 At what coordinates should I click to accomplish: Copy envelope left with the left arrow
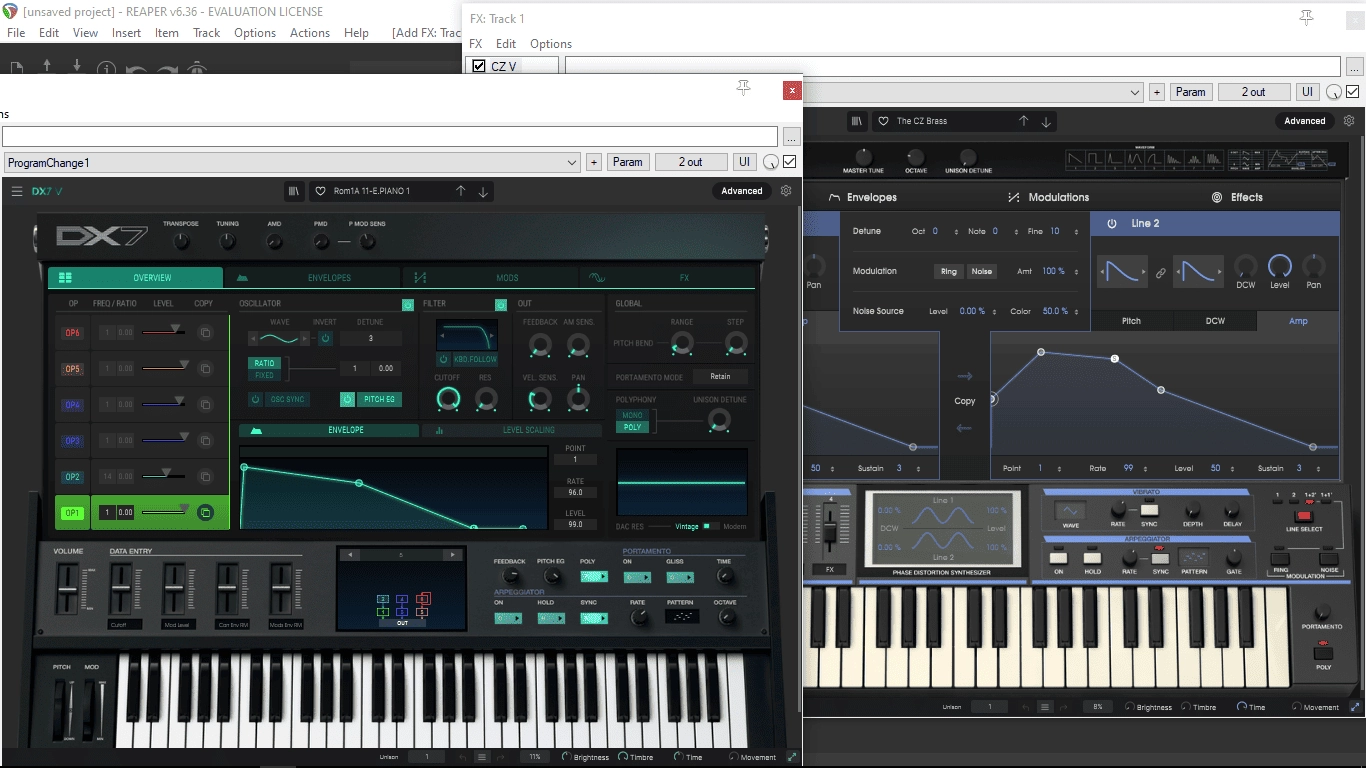coord(965,428)
